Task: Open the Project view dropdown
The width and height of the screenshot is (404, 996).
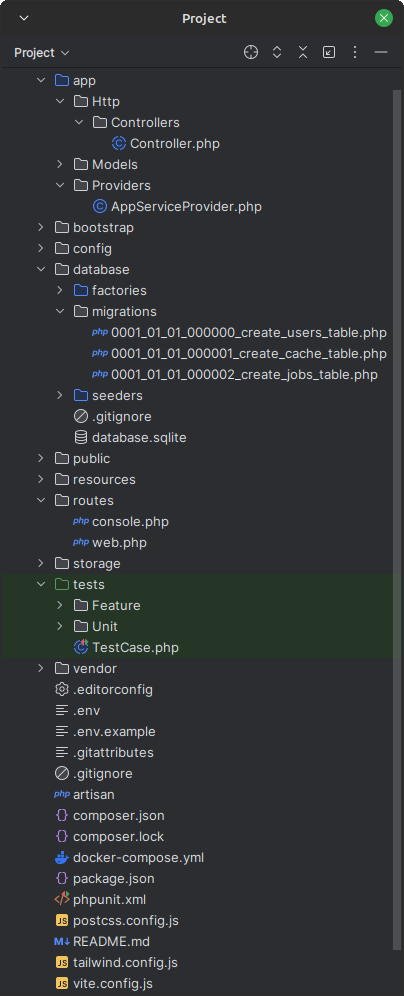Action: pyautogui.click(x=42, y=53)
